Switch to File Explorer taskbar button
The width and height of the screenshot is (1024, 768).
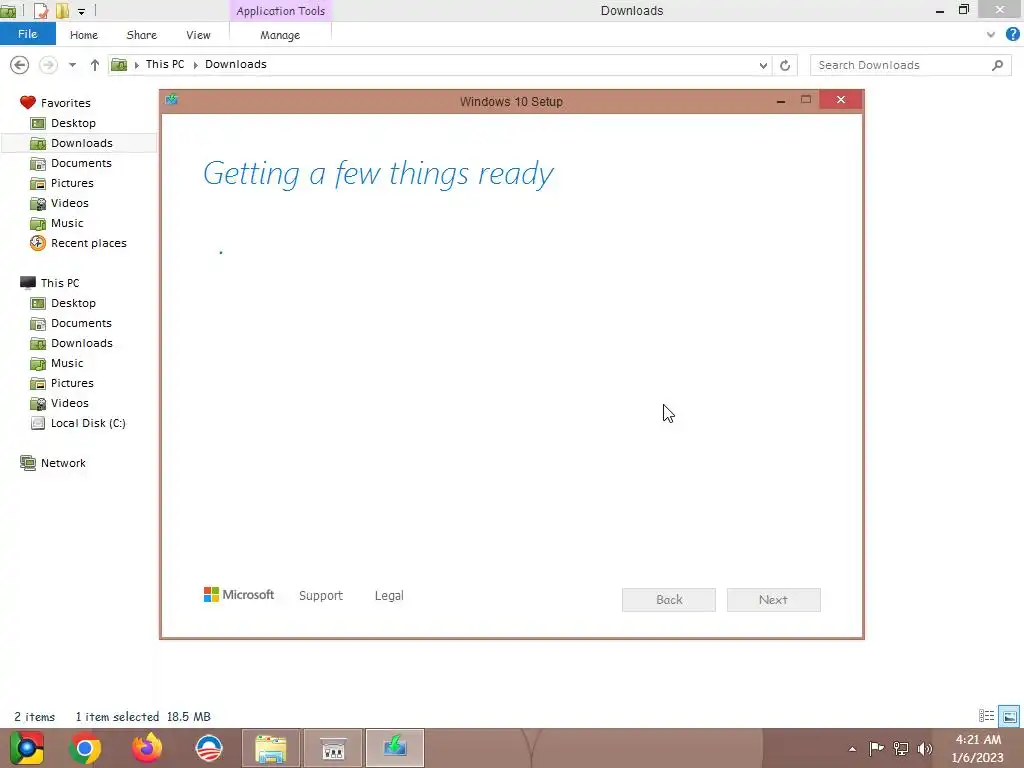tap(271, 748)
